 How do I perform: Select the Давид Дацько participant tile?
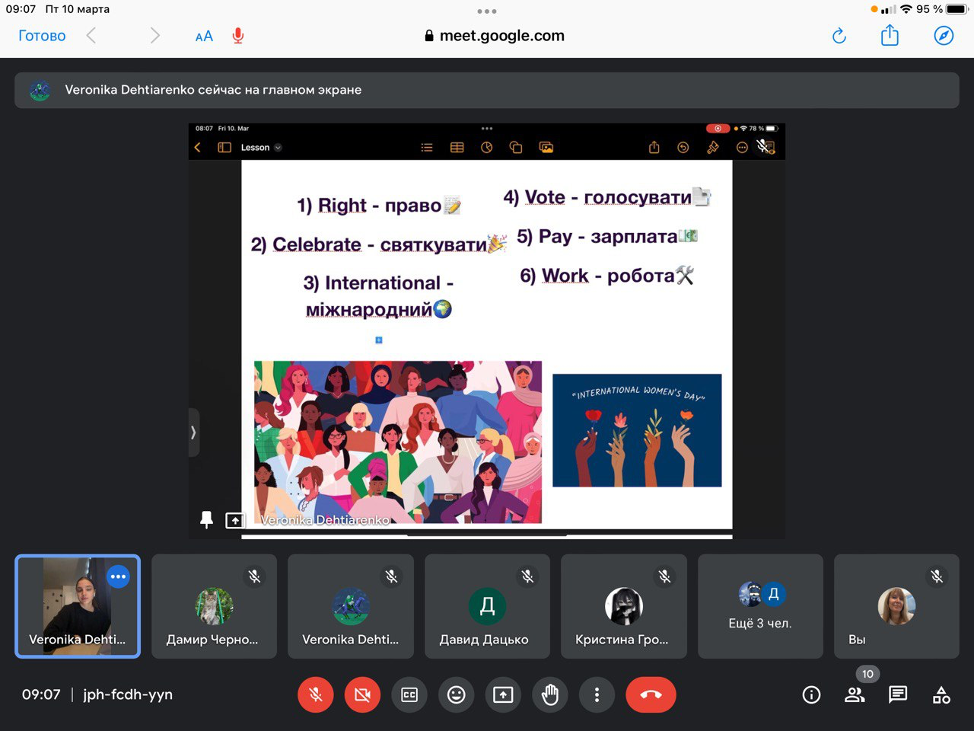pos(487,607)
